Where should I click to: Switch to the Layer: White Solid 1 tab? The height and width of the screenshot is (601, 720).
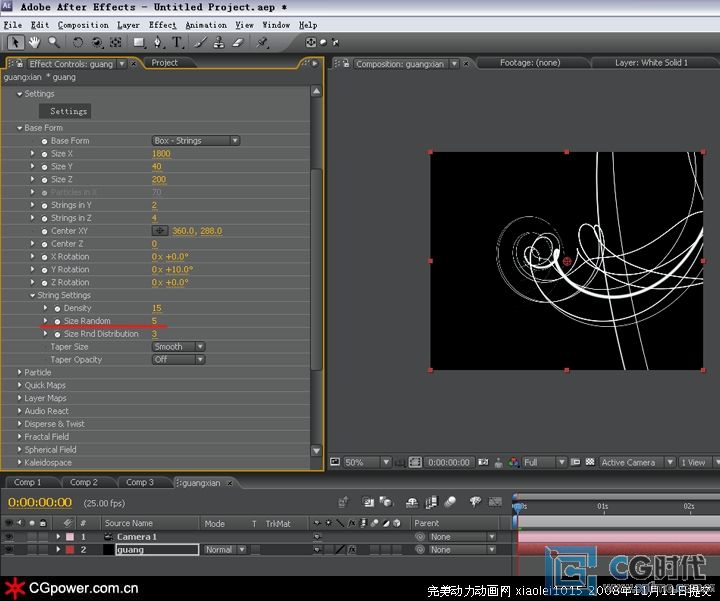651,63
